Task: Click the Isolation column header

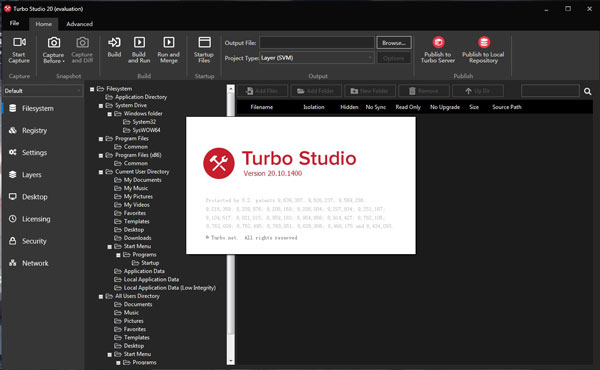Action: tap(314, 107)
